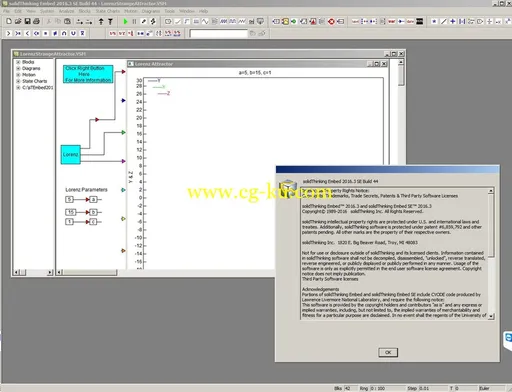
Task: Select the ramp signal block icon
Action: coord(177,21)
